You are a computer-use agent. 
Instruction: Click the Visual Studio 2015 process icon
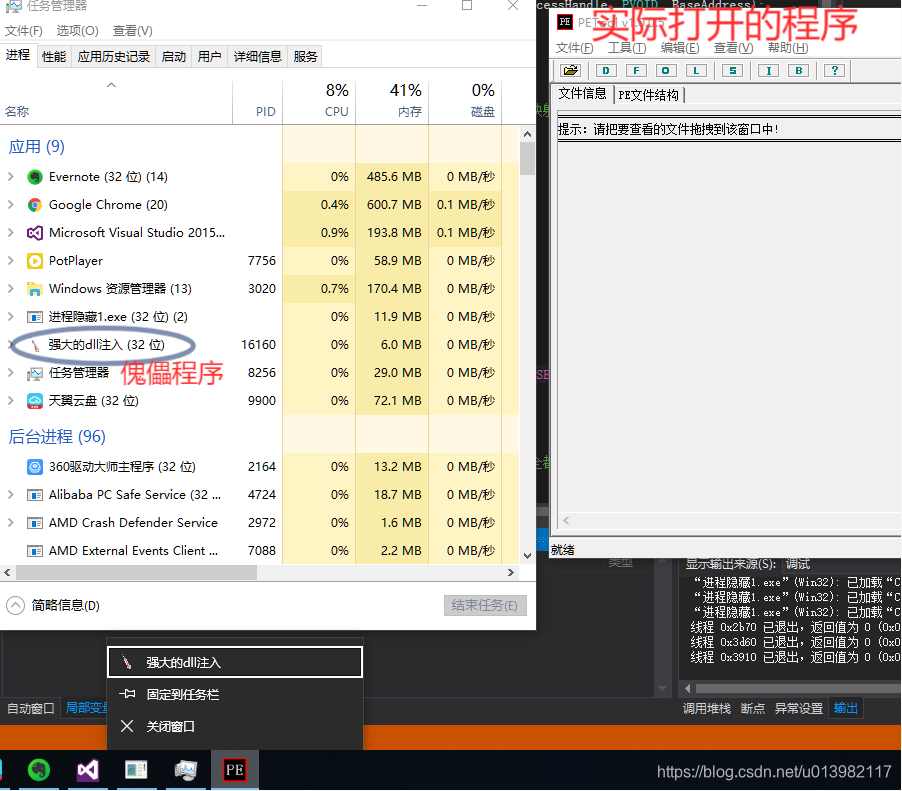pos(35,233)
